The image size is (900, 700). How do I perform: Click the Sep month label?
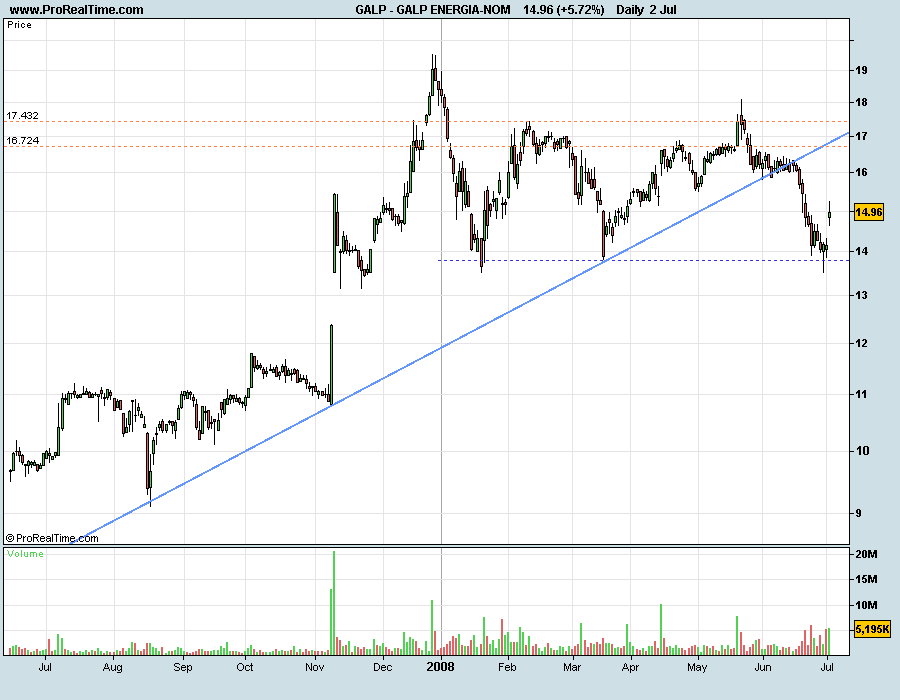click(183, 667)
